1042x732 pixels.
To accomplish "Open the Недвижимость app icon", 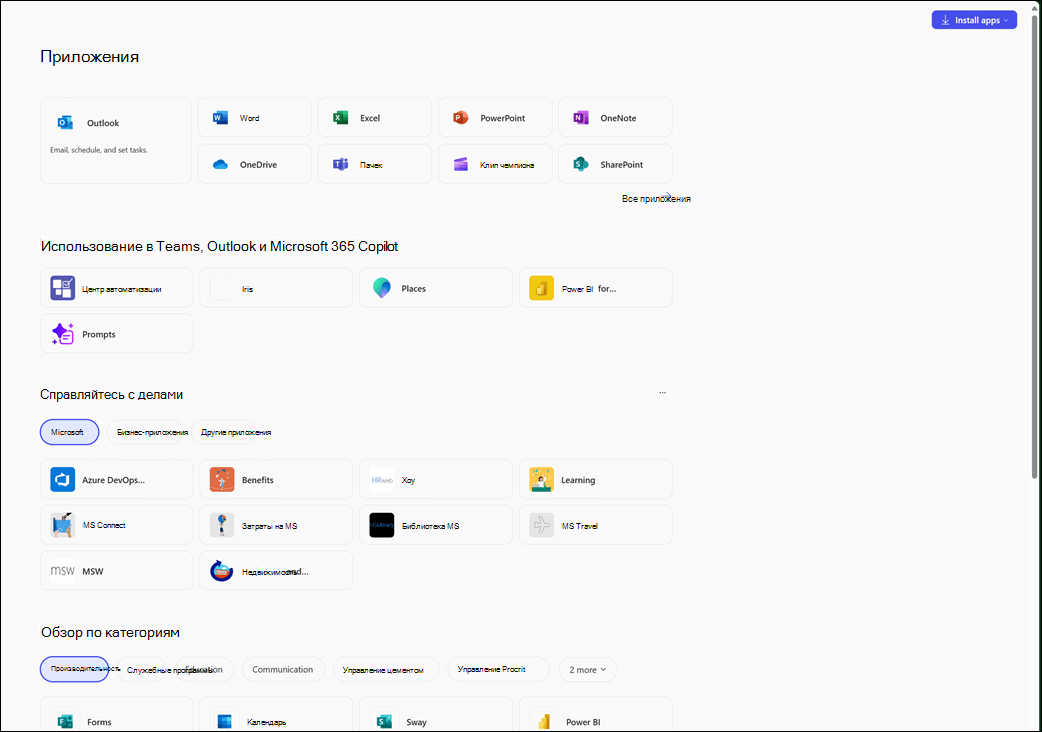I will click(x=222, y=571).
